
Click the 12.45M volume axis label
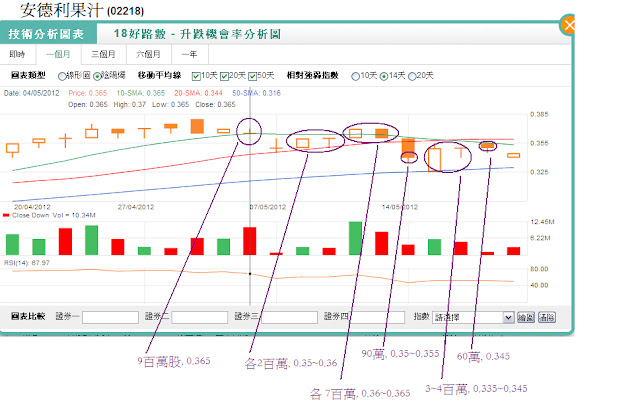click(x=542, y=222)
